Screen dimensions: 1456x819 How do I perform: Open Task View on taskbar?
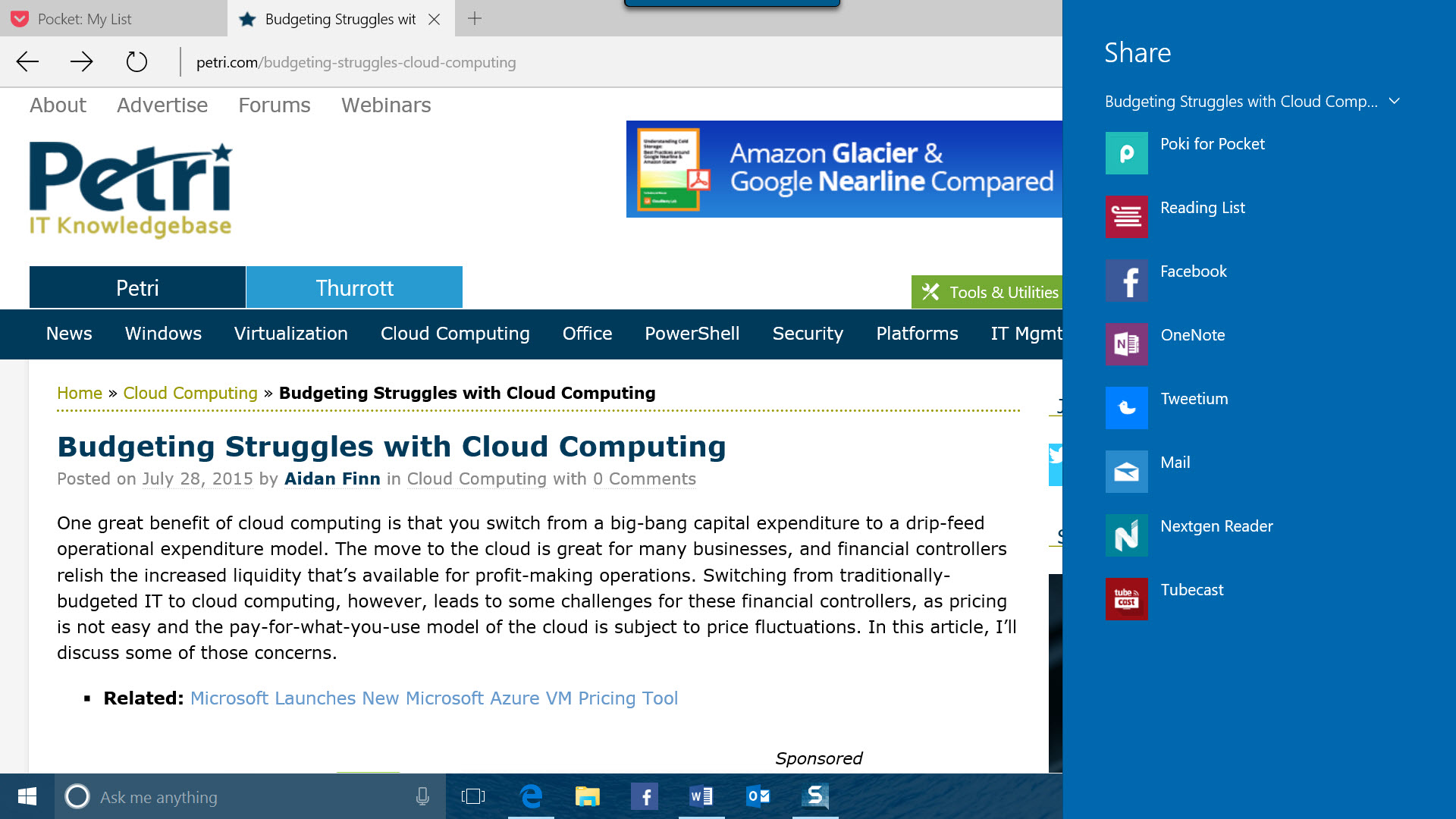click(473, 796)
